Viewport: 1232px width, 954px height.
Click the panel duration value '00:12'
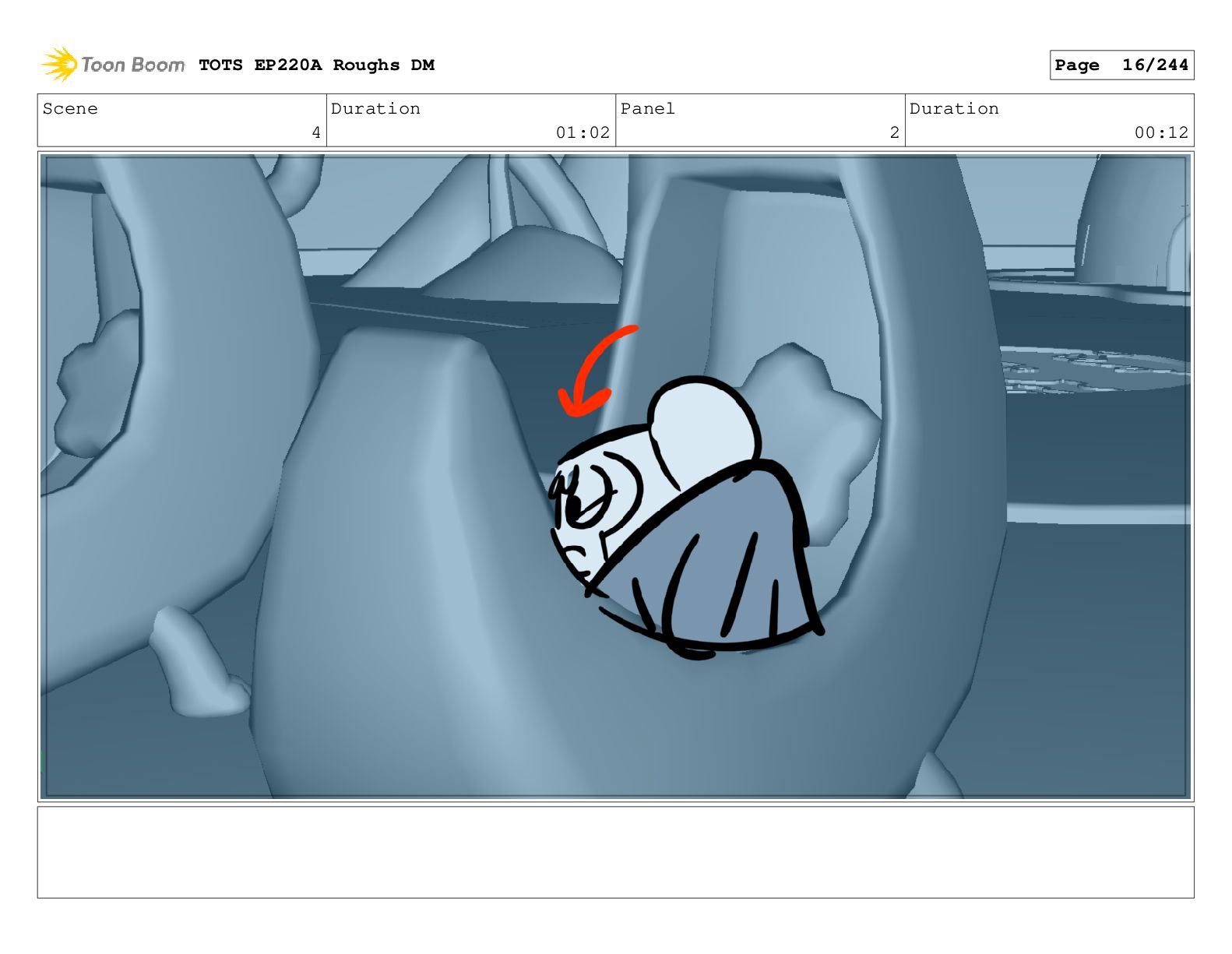click(x=1161, y=133)
